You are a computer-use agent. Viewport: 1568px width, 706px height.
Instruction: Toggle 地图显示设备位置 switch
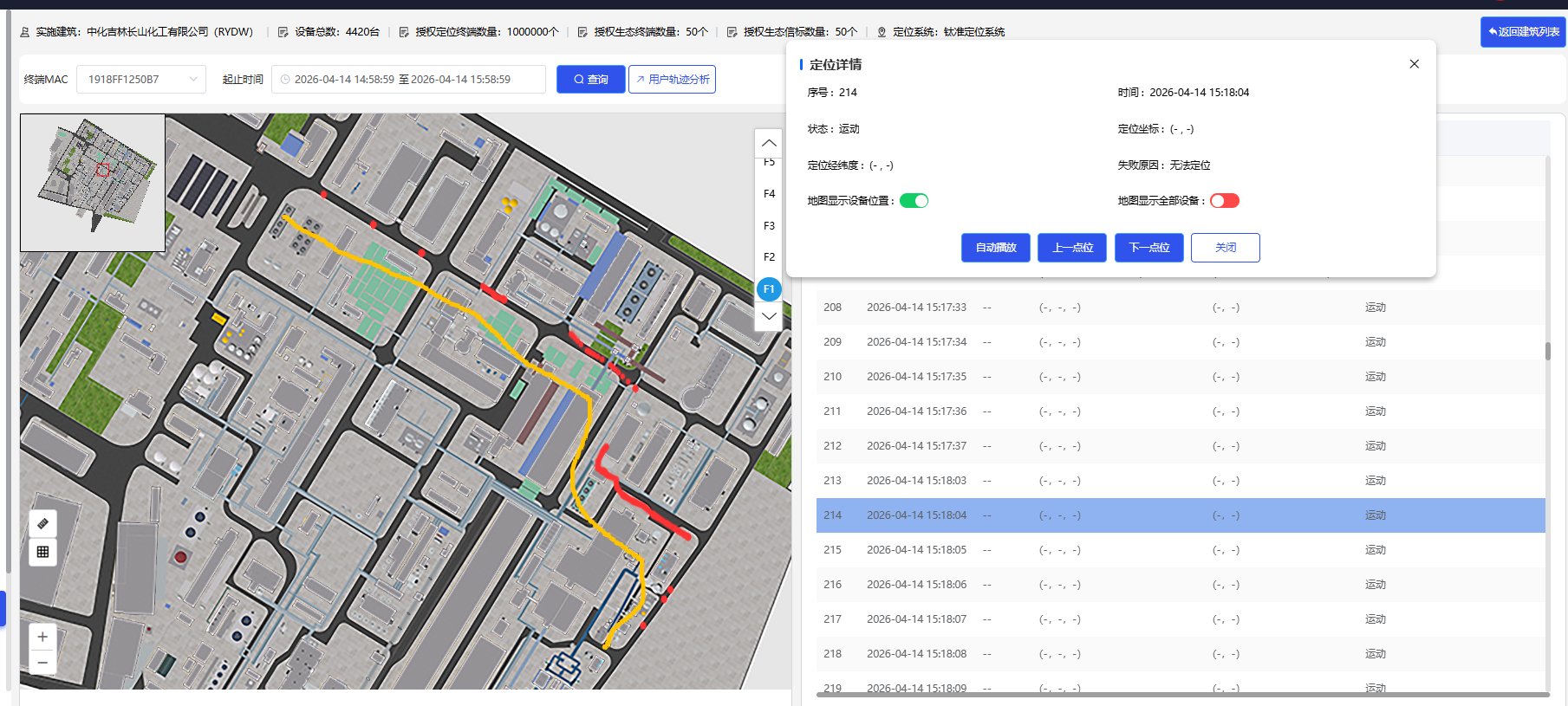pos(914,201)
